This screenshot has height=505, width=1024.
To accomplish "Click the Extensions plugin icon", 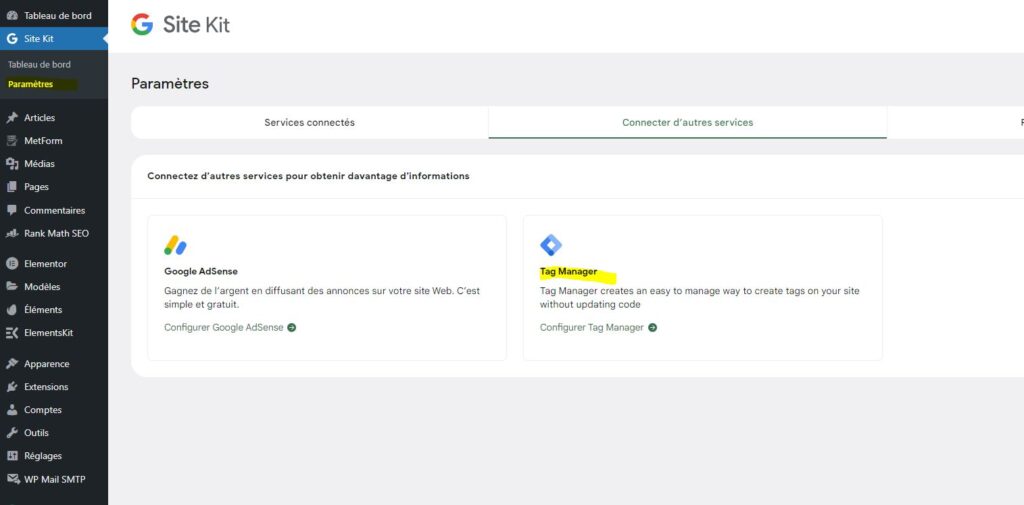I will tap(12, 387).
